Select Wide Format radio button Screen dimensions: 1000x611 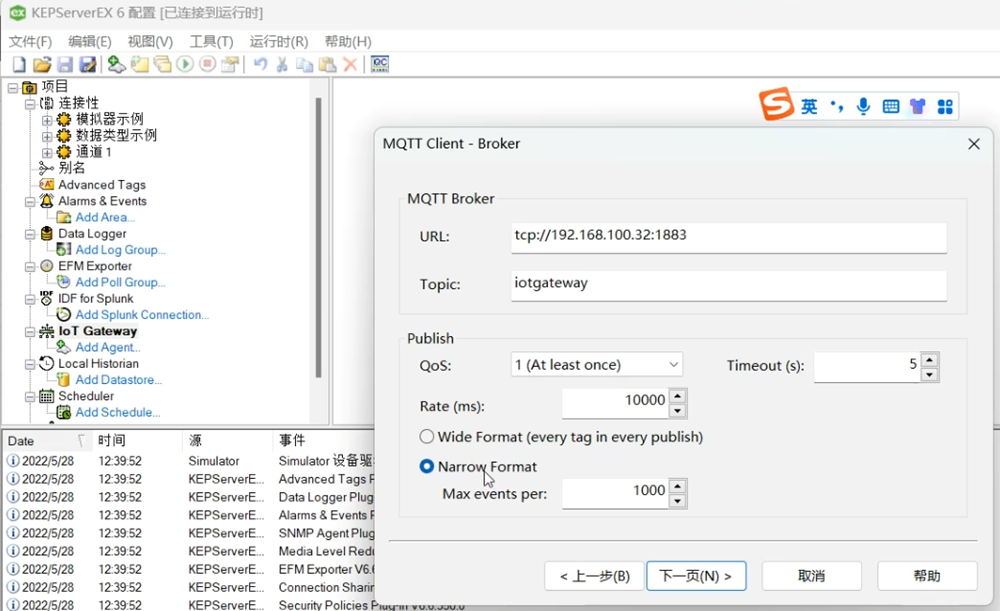pos(427,436)
